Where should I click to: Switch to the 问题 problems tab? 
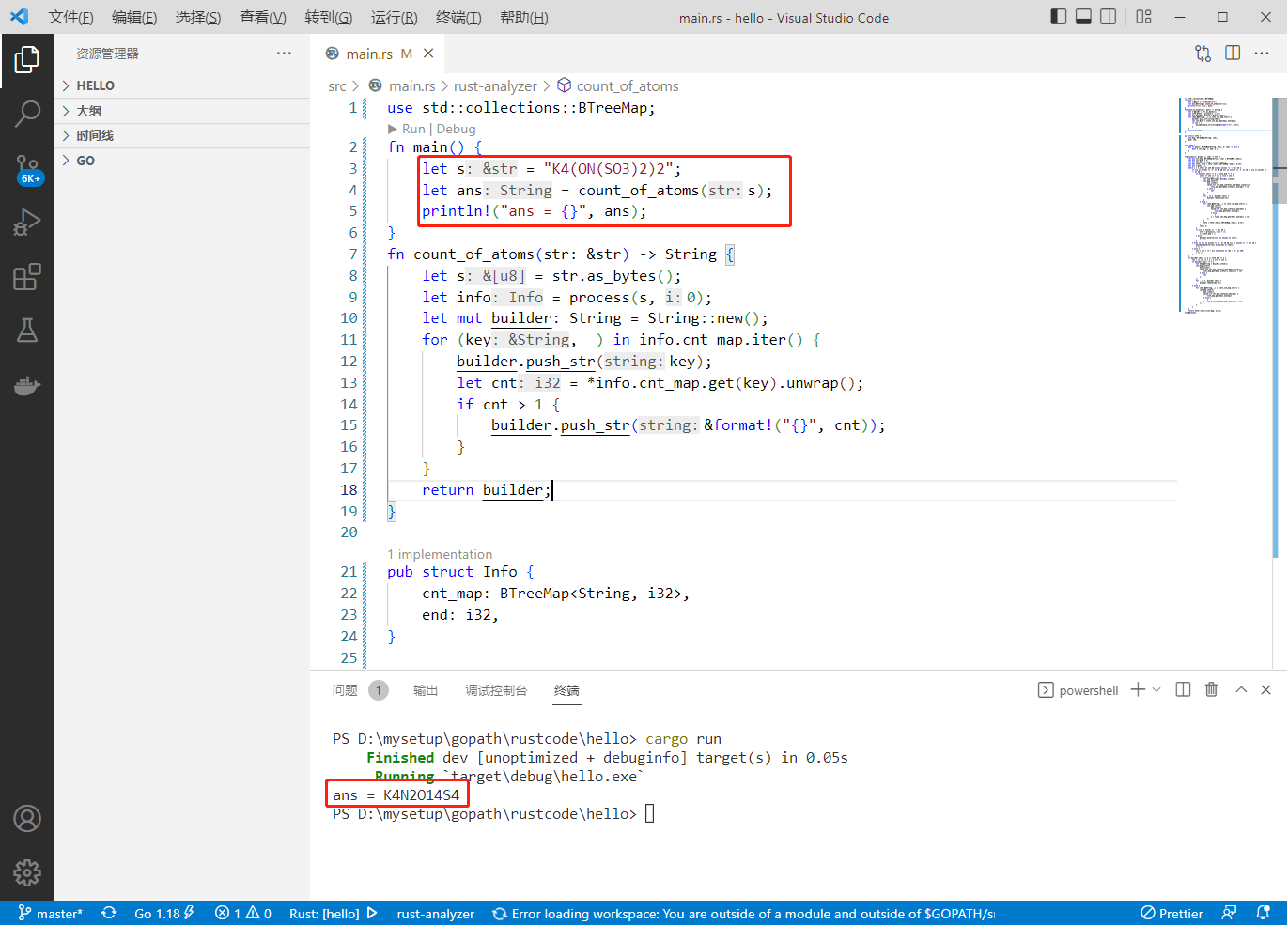(x=360, y=690)
